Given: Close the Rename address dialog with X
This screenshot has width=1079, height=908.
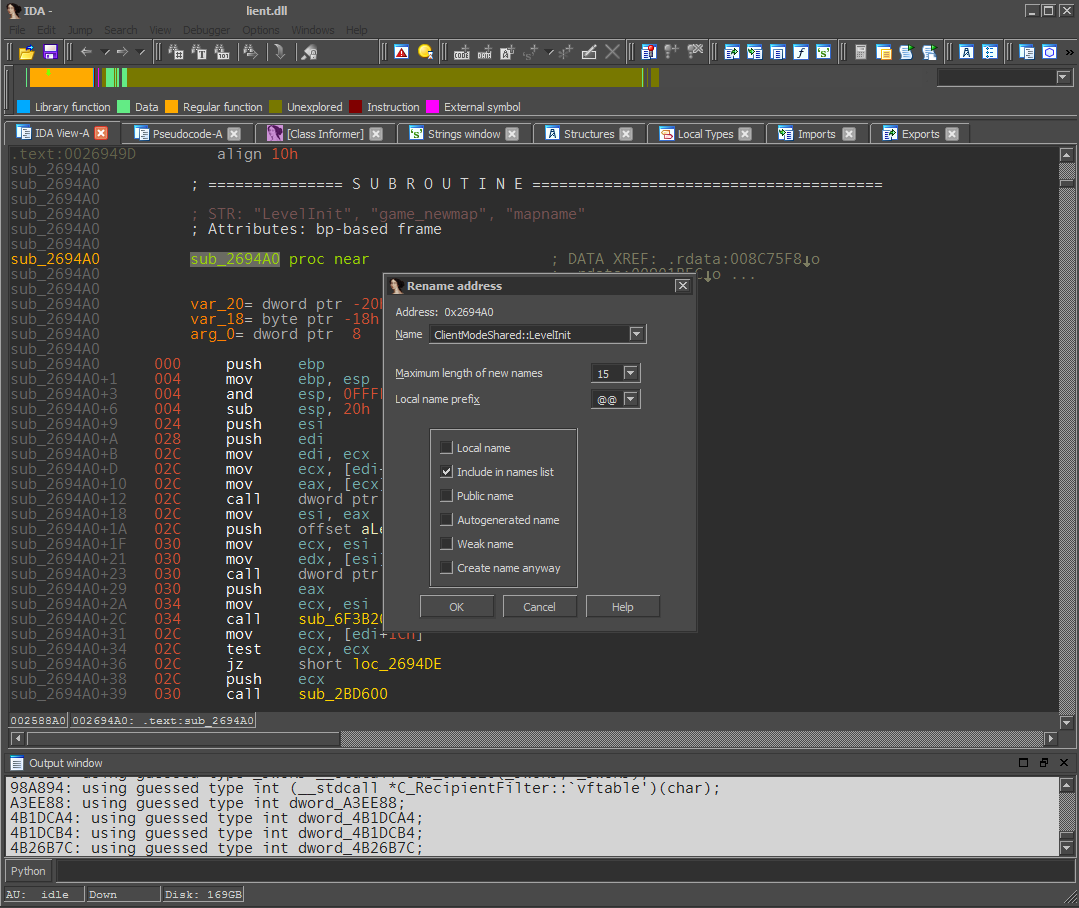Looking at the screenshot, I should click(682, 285).
